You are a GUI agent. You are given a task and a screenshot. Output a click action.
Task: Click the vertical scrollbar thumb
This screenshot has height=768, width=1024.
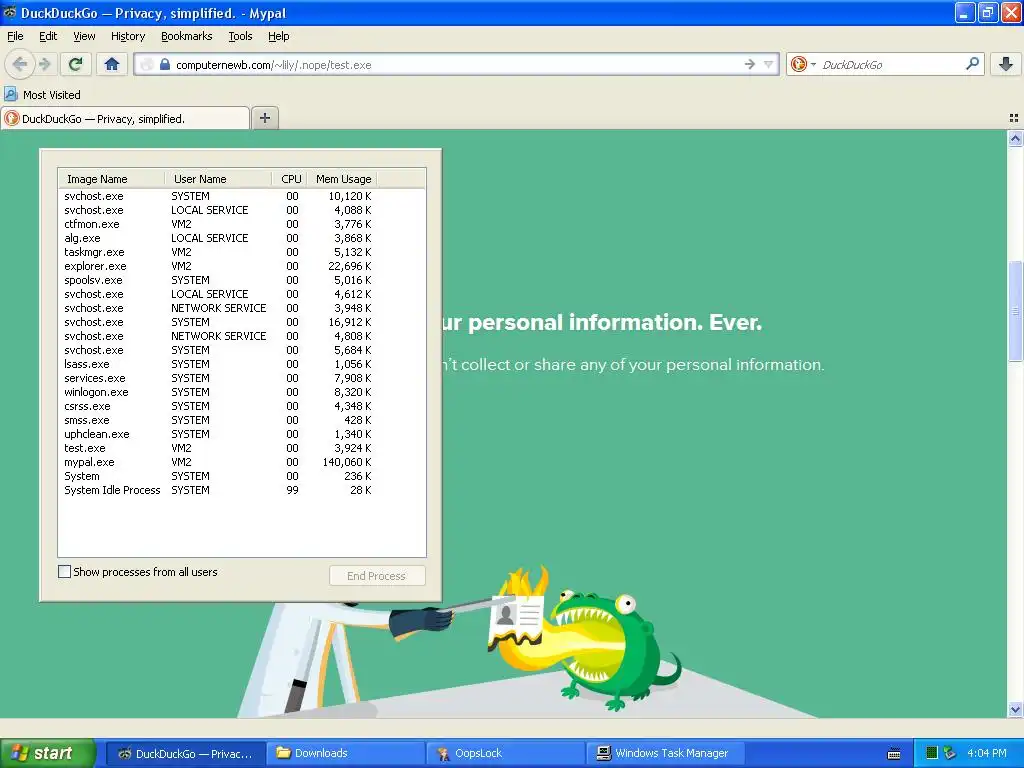click(x=1015, y=311)
